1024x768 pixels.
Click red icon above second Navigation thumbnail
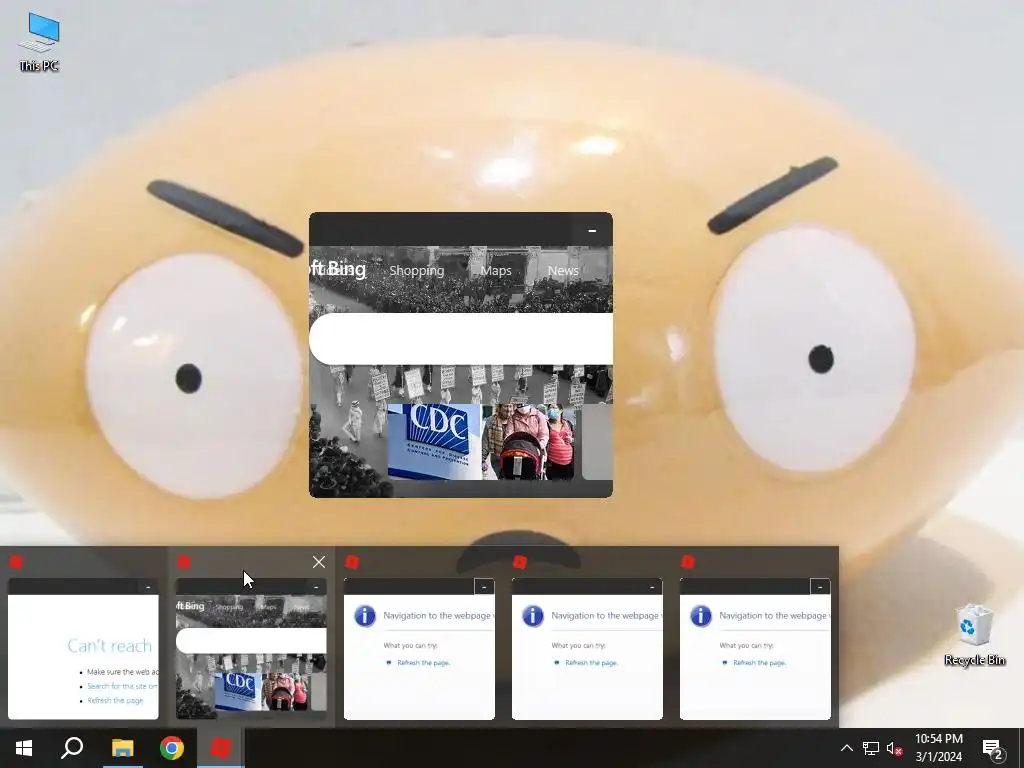[520, 562]
